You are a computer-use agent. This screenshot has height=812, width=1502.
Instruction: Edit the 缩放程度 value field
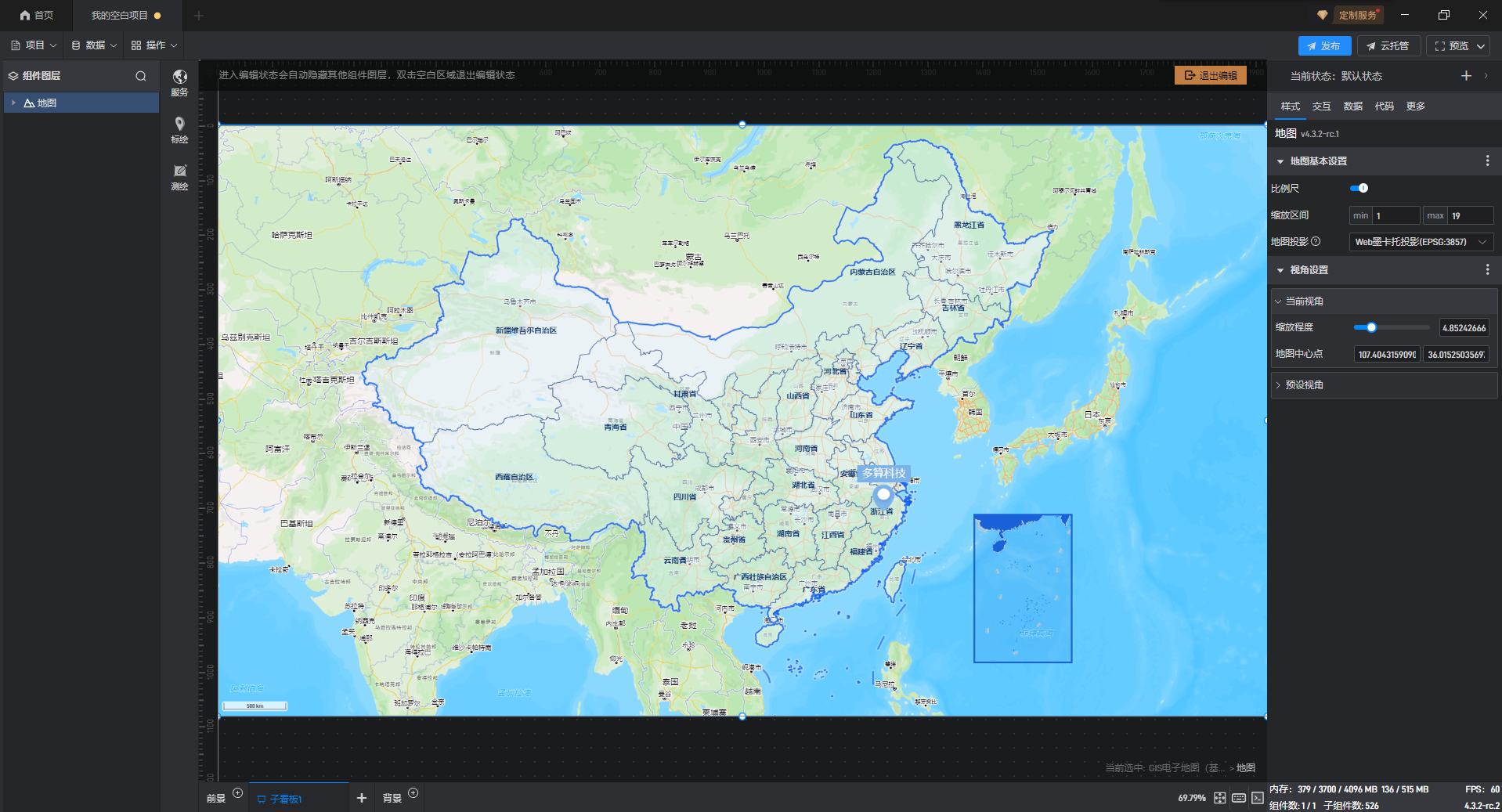[1464, 328]
